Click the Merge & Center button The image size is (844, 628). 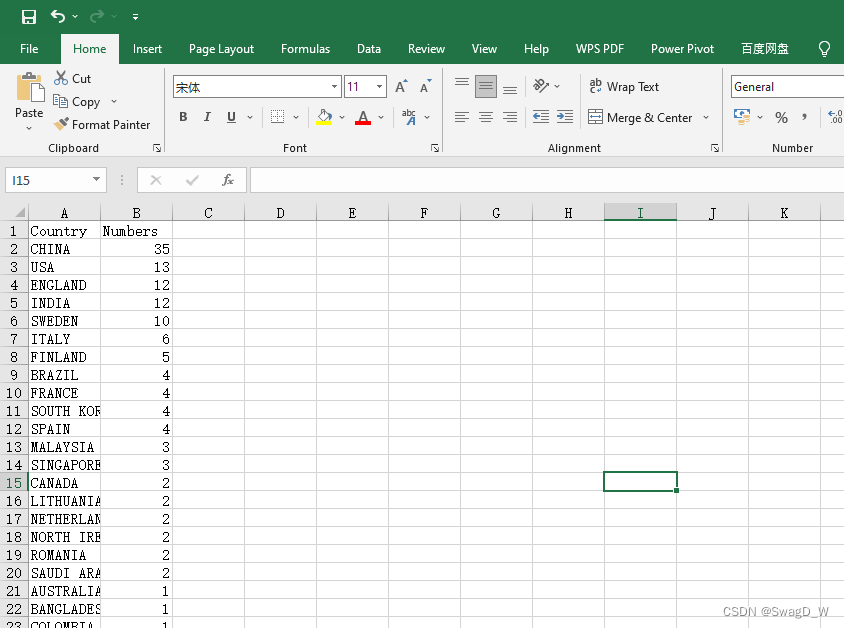point(640,117)
